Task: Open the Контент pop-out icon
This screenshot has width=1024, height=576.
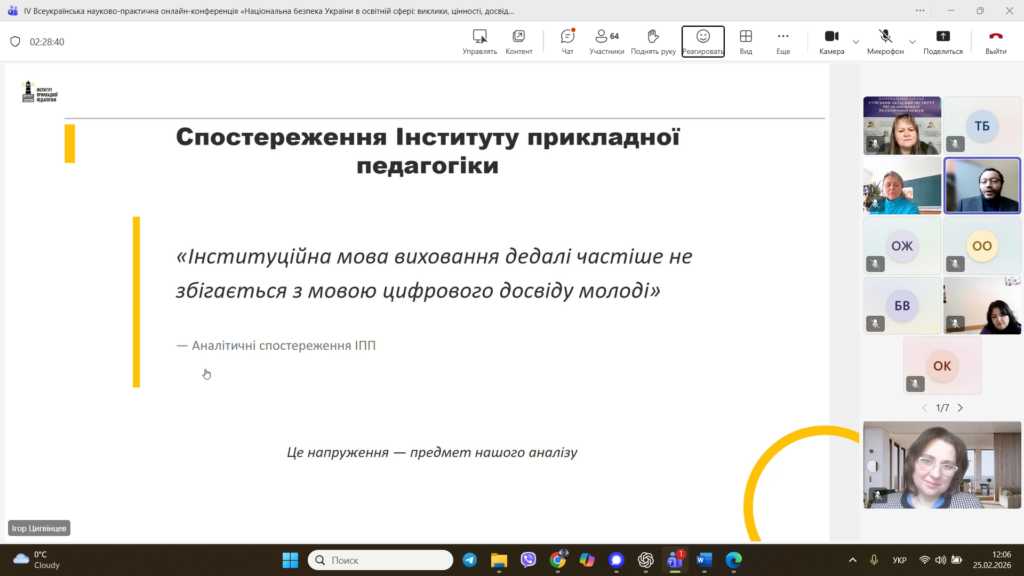Action: tap(519, 41)
